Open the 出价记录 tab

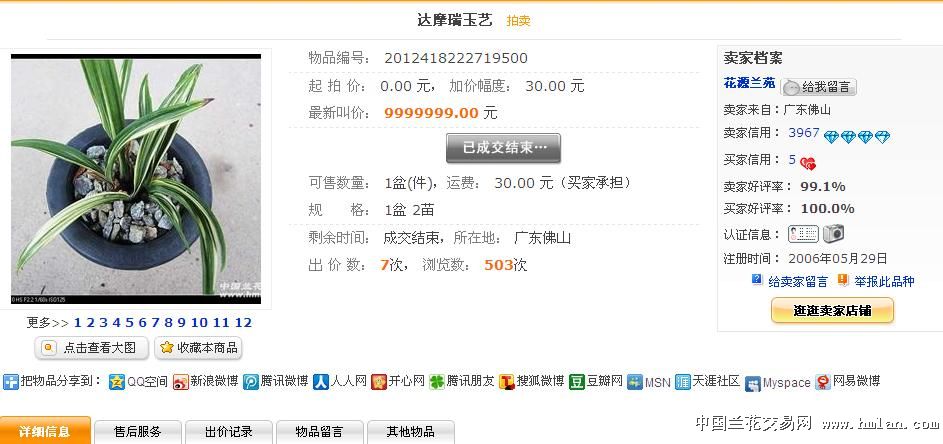click(229, 432)
